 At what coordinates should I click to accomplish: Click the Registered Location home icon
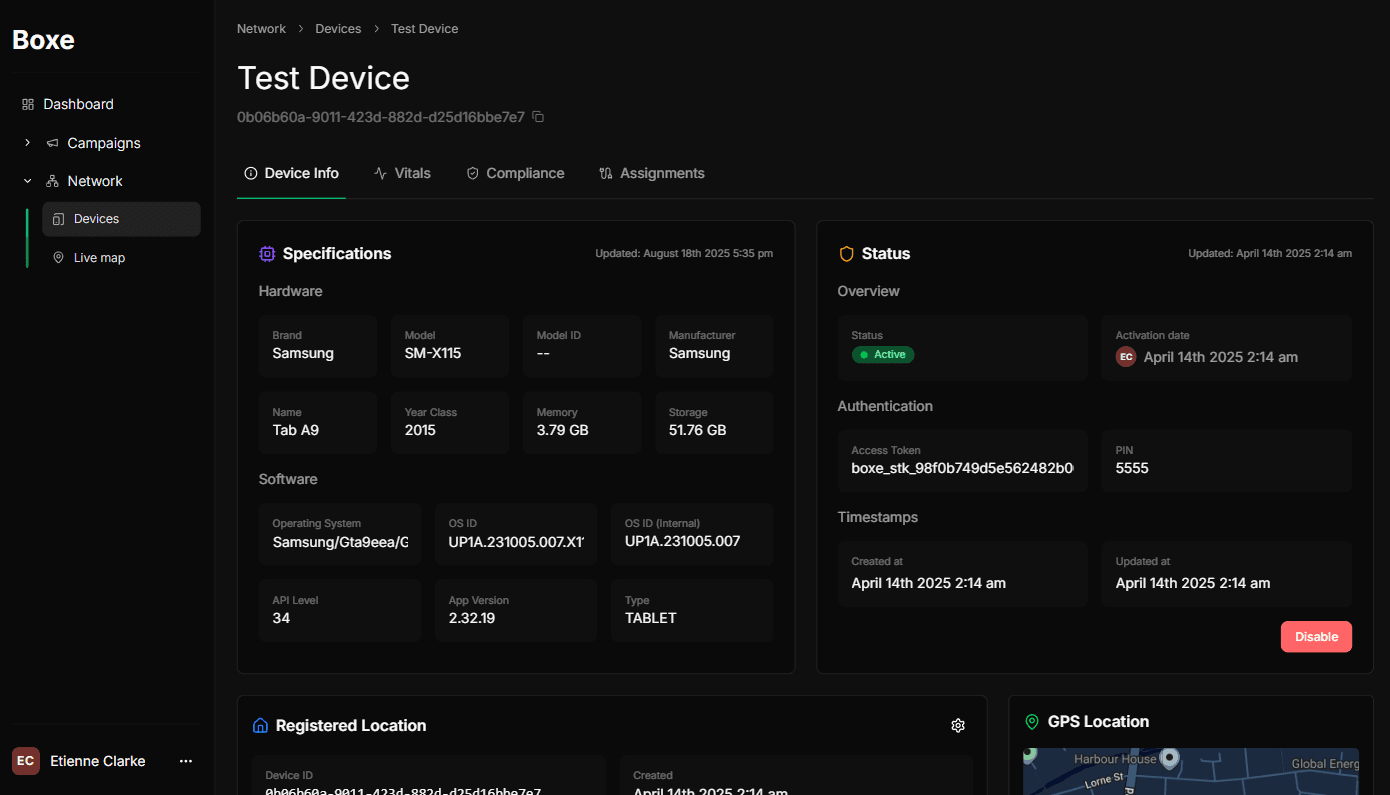click(260, 726)
